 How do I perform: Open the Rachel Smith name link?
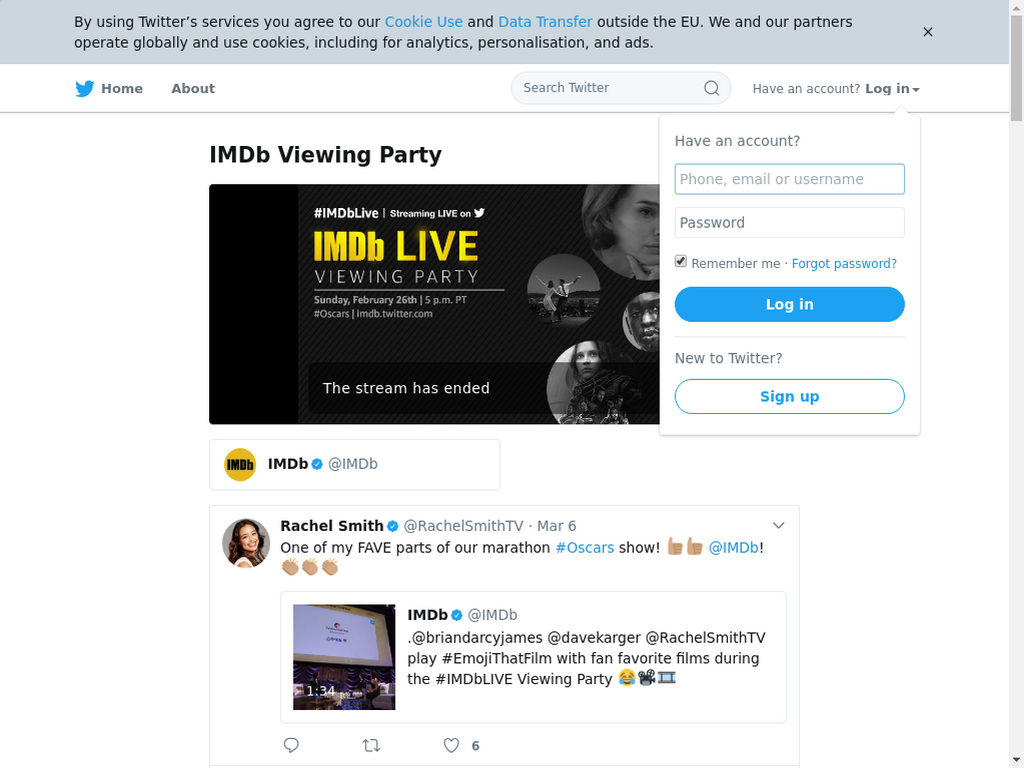click(332, 526)
